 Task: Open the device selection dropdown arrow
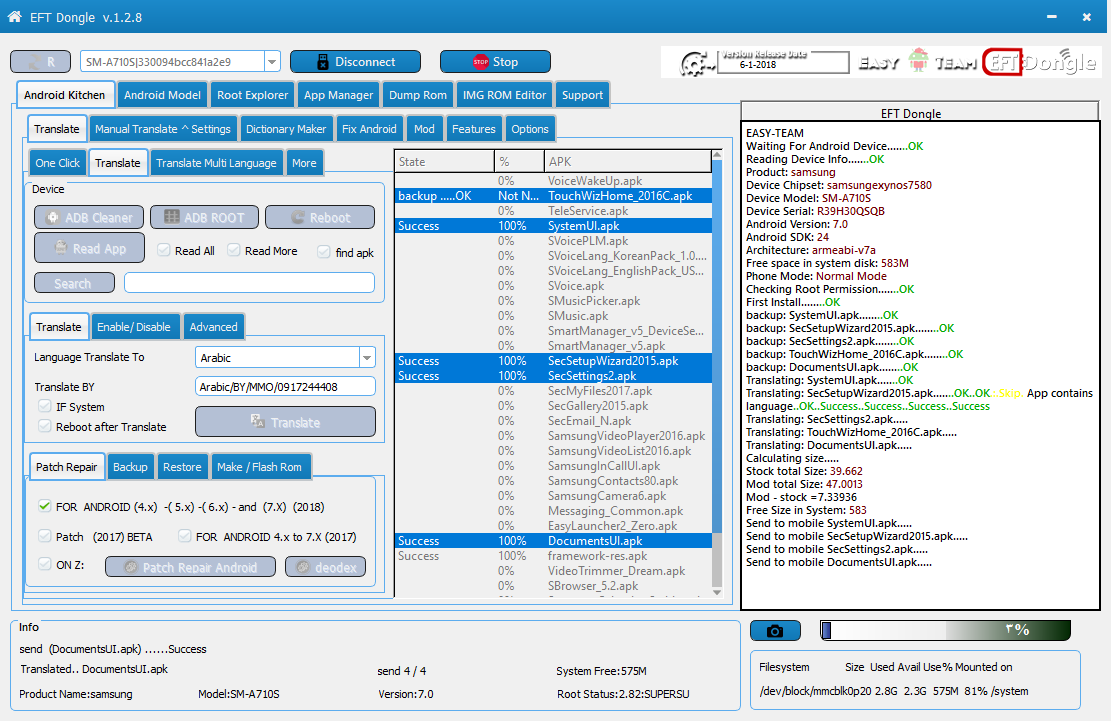272,62
